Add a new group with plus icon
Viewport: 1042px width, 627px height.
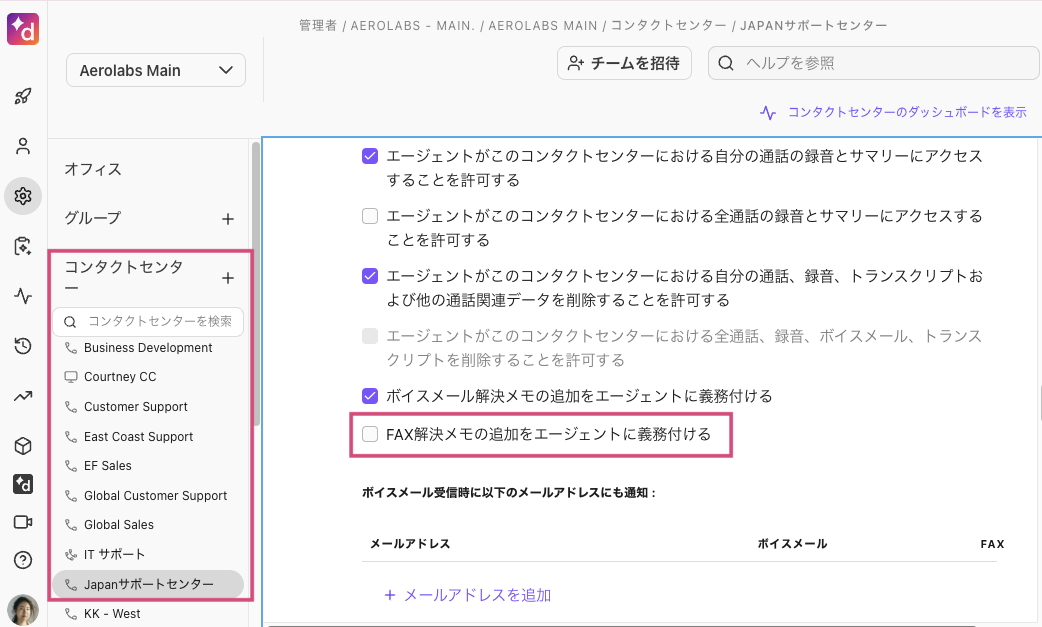[228, 218]
